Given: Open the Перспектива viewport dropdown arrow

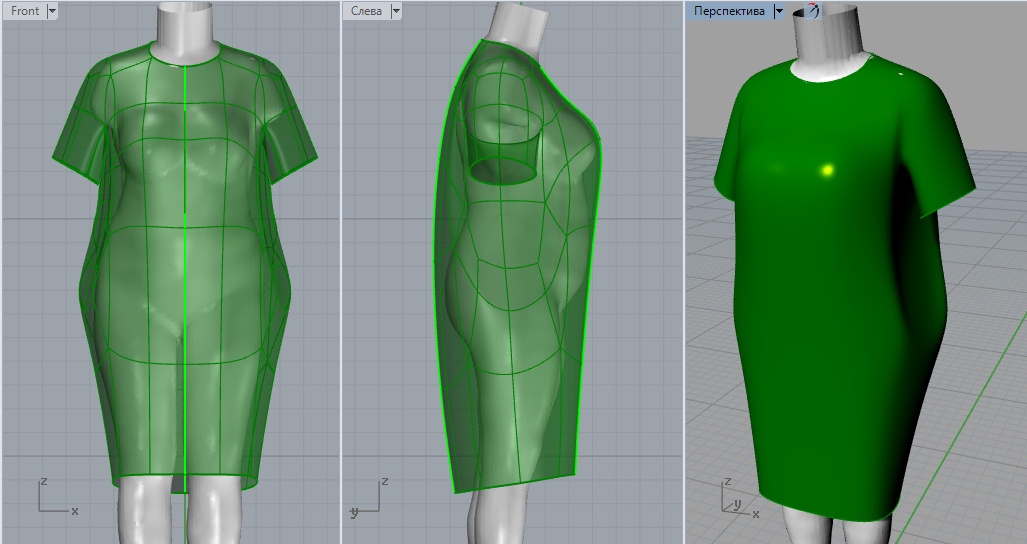Looking at the screenshot, I should 779,11.
